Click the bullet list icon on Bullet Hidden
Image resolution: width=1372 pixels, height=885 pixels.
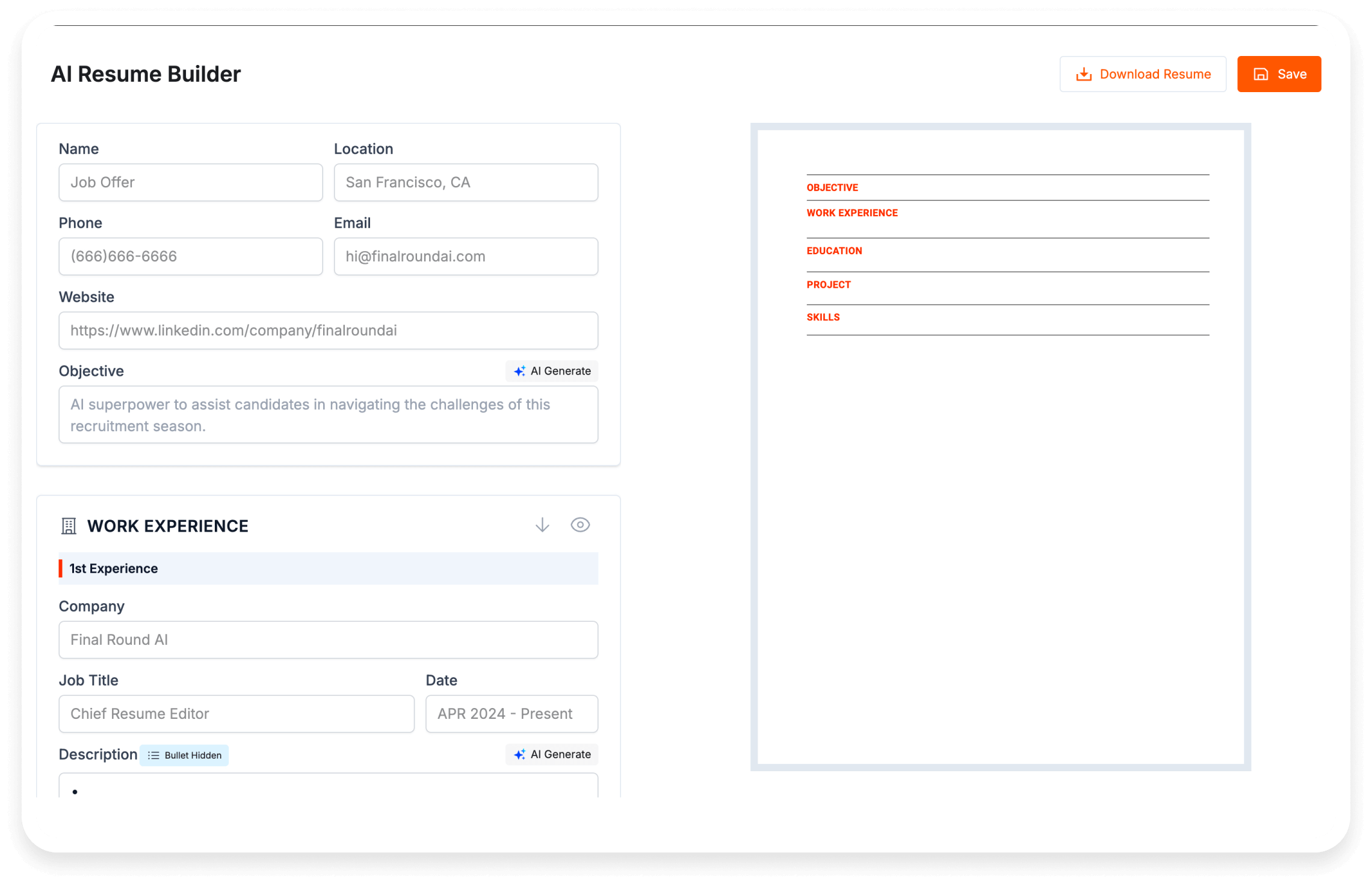[153, 754]
